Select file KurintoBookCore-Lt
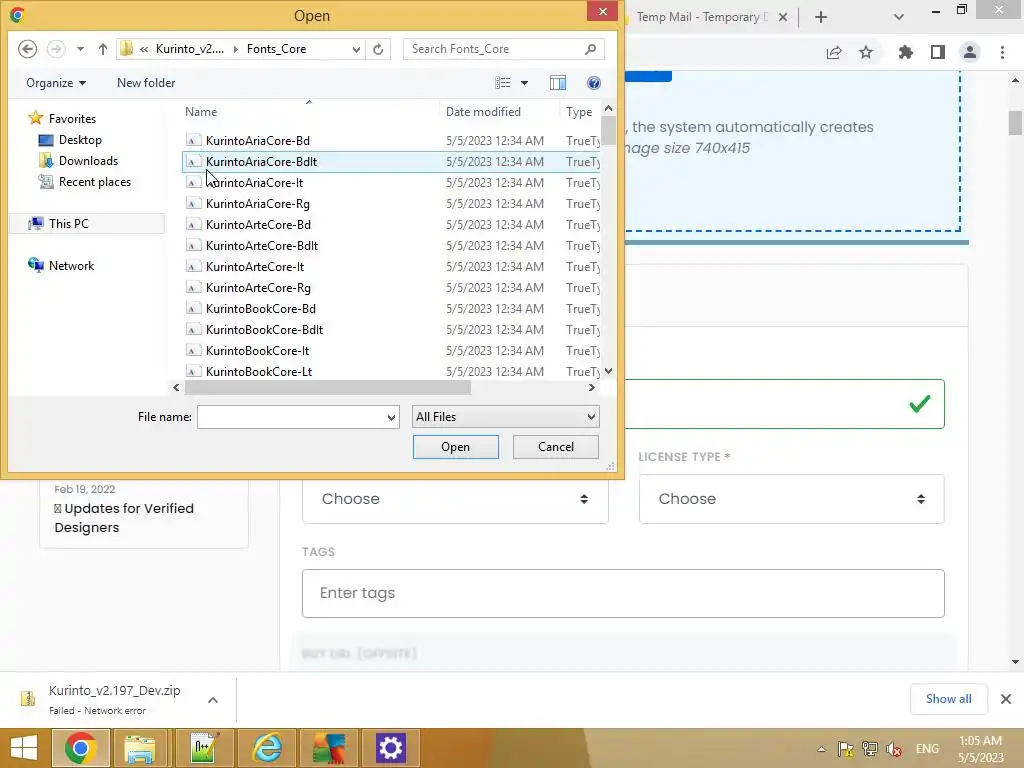This screenshot has height=768, width=1024. point(391,371)
